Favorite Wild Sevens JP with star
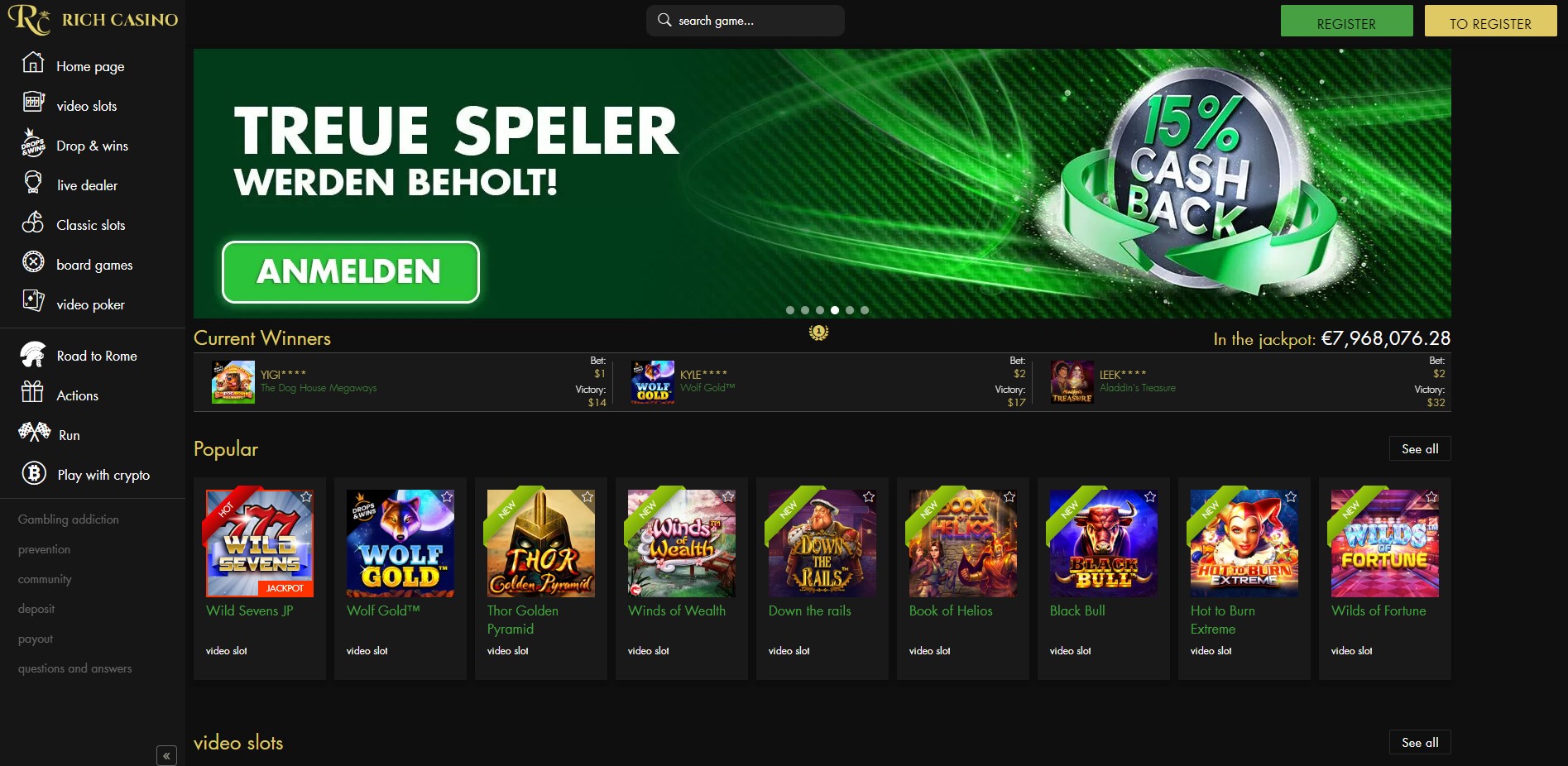Viewport: 1568px width, 766px height. pyautogui.click(x=306, y=497)
